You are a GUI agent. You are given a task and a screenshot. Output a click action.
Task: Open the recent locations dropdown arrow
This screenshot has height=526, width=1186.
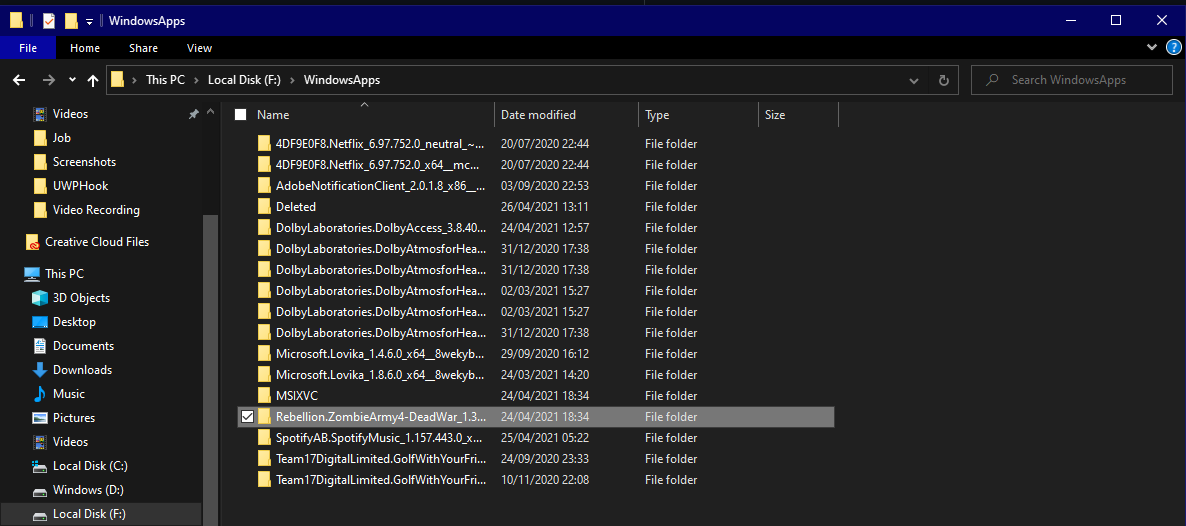coord(73,79)
